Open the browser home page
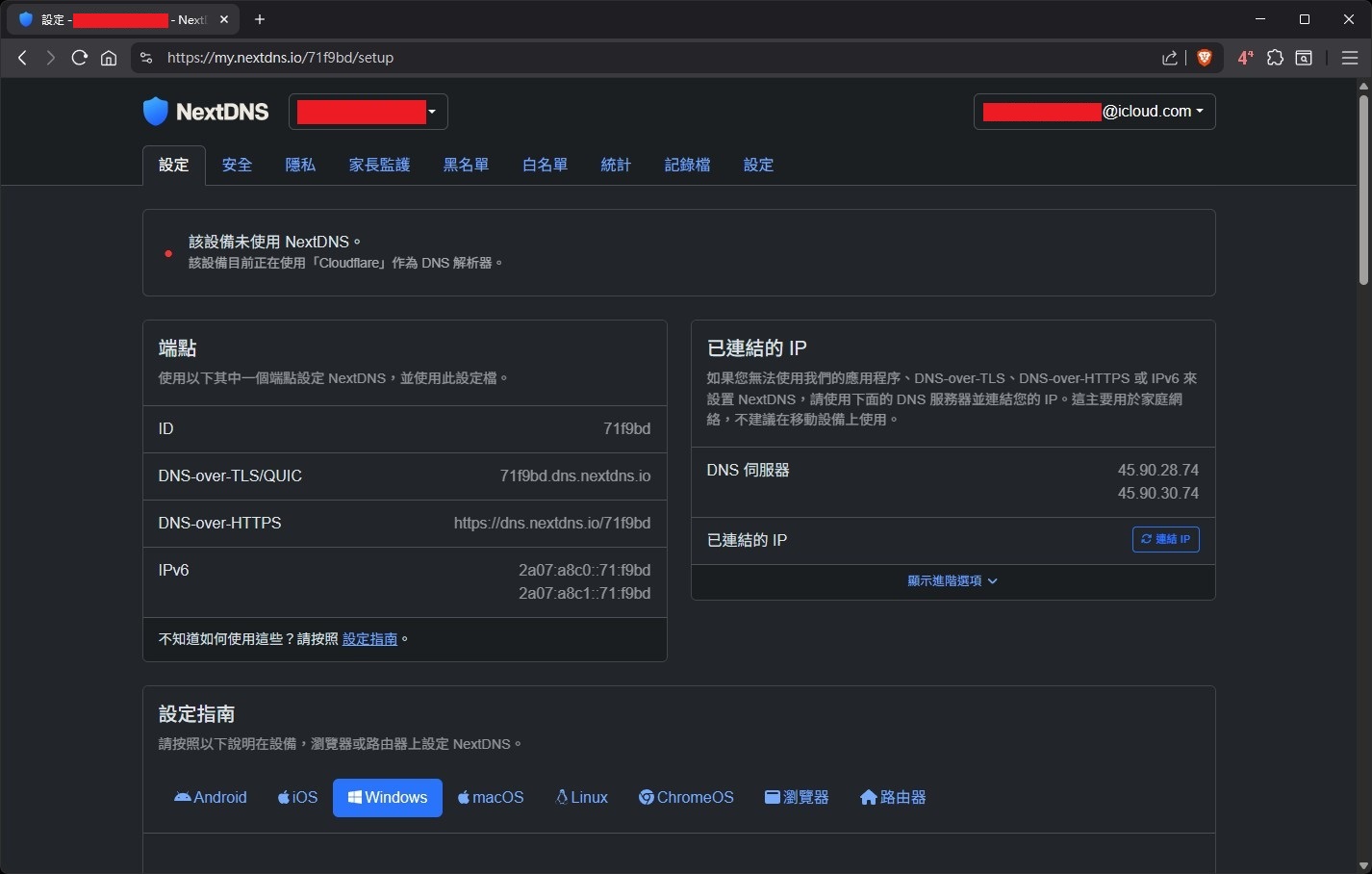The height and width of the screenshot is (874, 1372). point(109,58)
